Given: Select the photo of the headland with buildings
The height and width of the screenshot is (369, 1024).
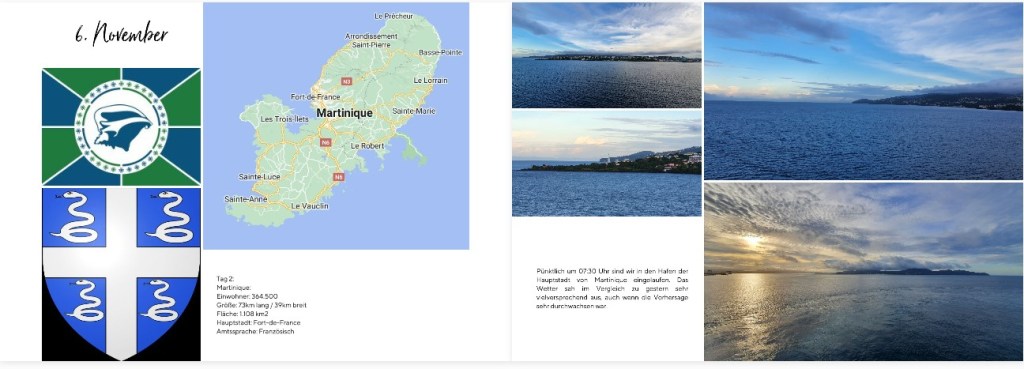Looking at the screenshot, I should pos(607,163).
